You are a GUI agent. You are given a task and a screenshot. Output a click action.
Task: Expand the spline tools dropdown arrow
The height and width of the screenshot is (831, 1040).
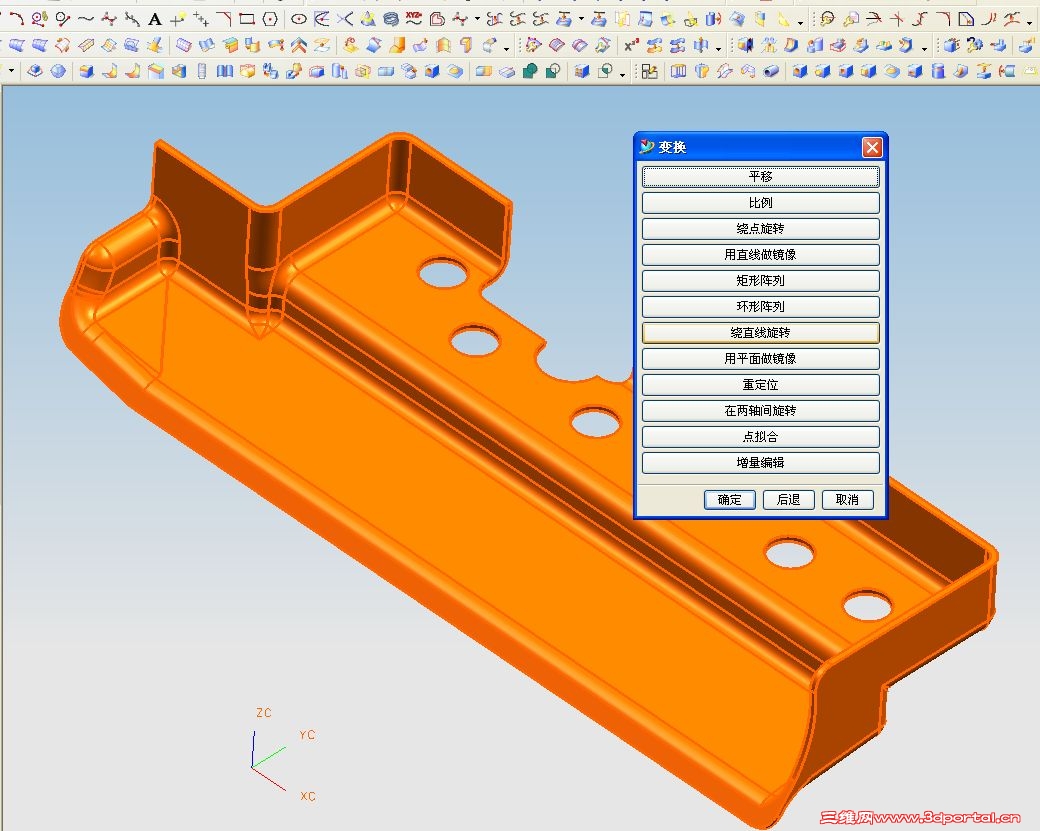click(x=478, y=19)
